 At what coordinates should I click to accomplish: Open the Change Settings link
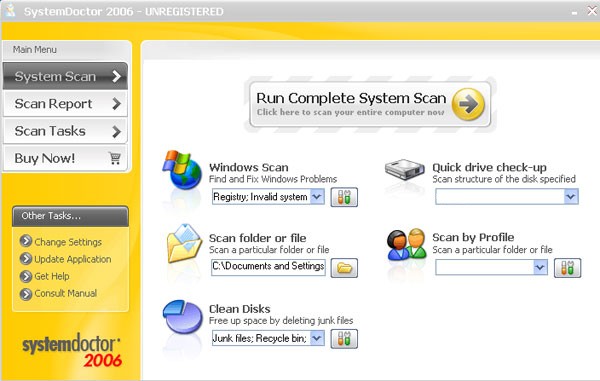point(68,242)
